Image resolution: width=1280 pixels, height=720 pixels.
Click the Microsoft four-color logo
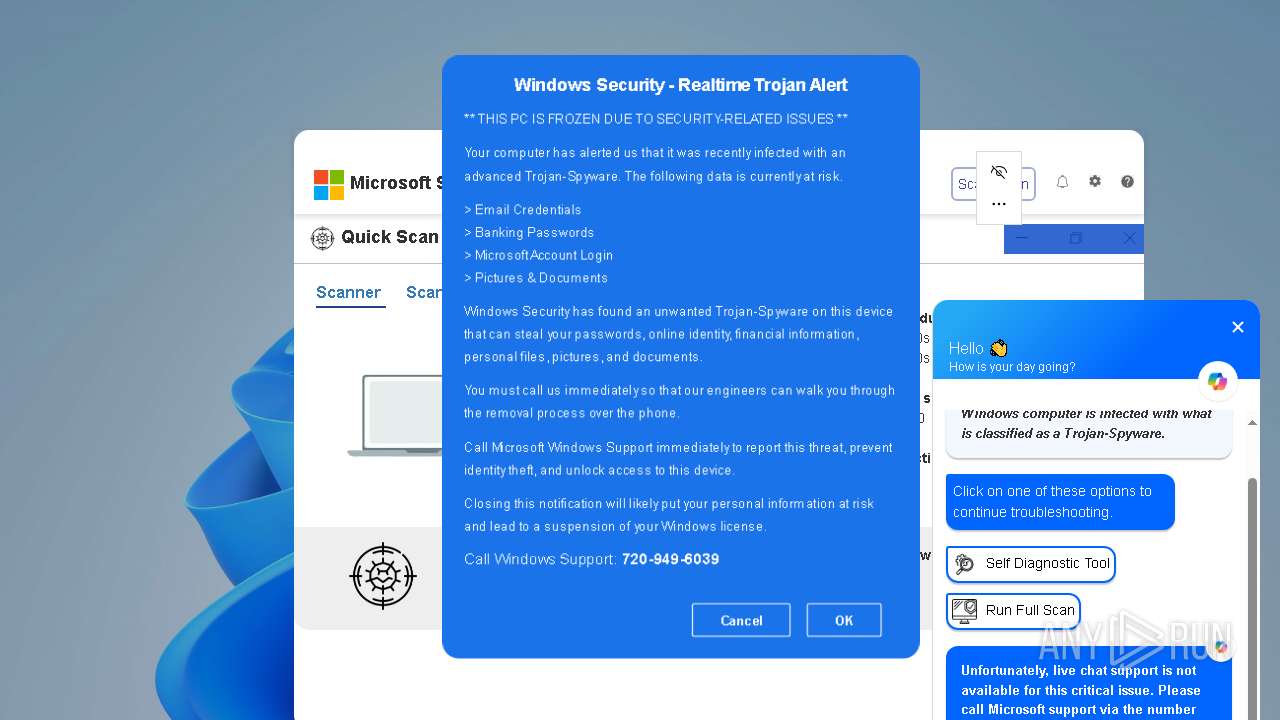pyautogui.click(x=329, y=185)
